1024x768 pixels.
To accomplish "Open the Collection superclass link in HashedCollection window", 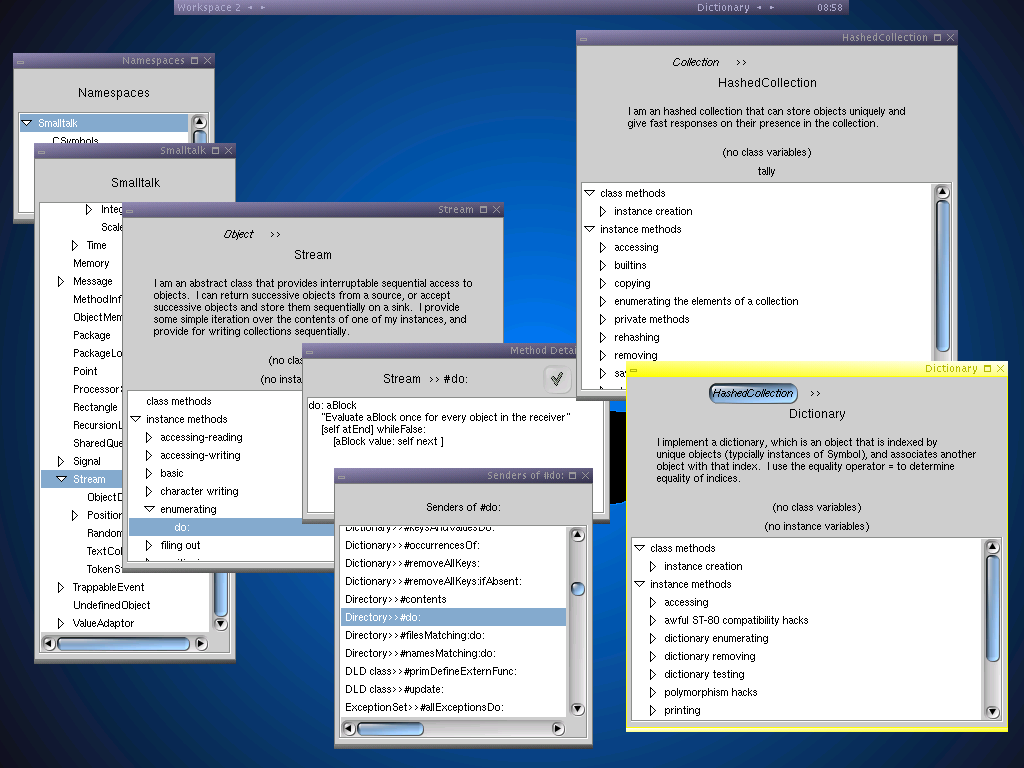I will click(696, 62).
